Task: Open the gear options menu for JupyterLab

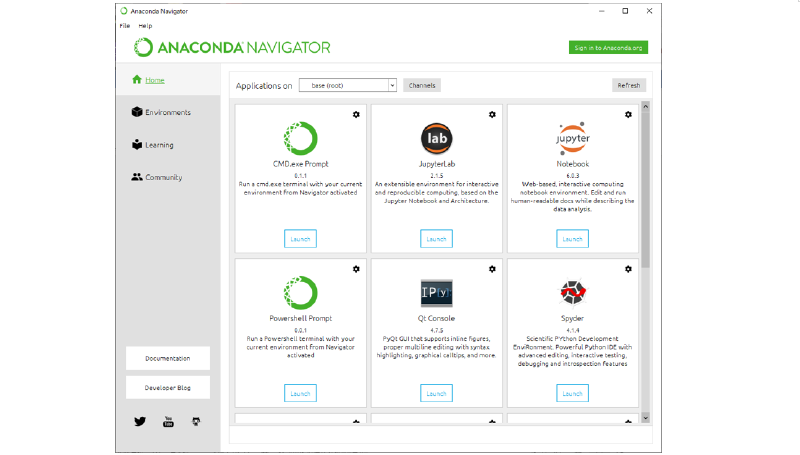Action: coord(492,115)
